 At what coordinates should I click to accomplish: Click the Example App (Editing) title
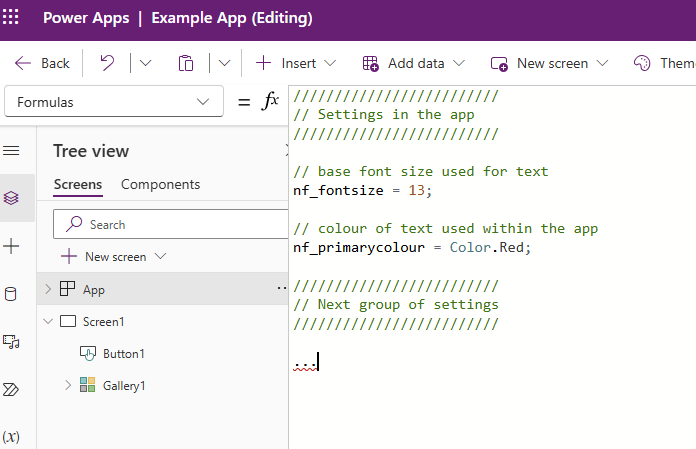(232, 18)
